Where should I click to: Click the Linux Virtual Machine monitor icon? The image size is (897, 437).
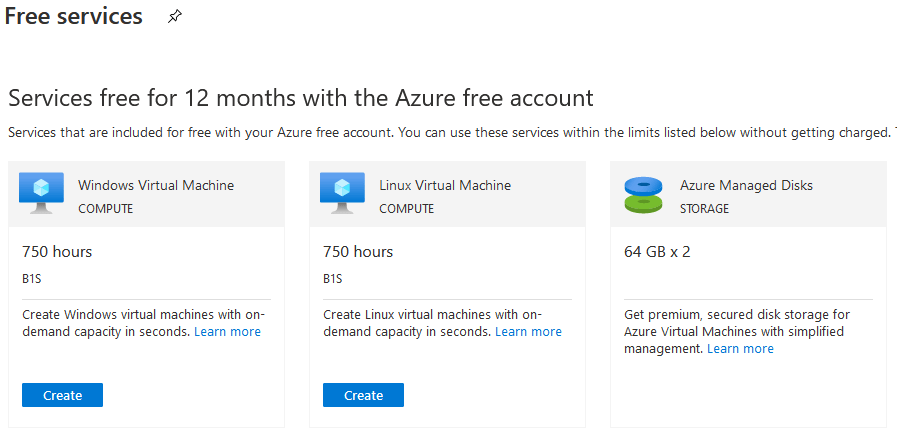click(x=342, y=193)
